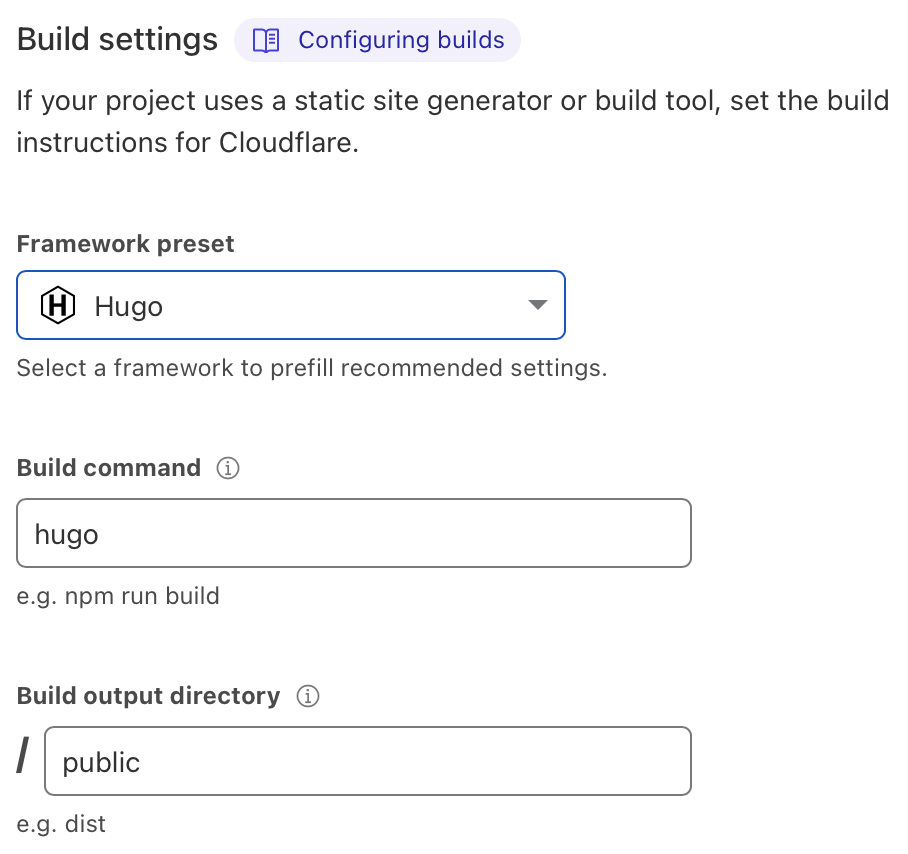
Task: Click the build instructions description paragraph
Action: tap(453, 122)
